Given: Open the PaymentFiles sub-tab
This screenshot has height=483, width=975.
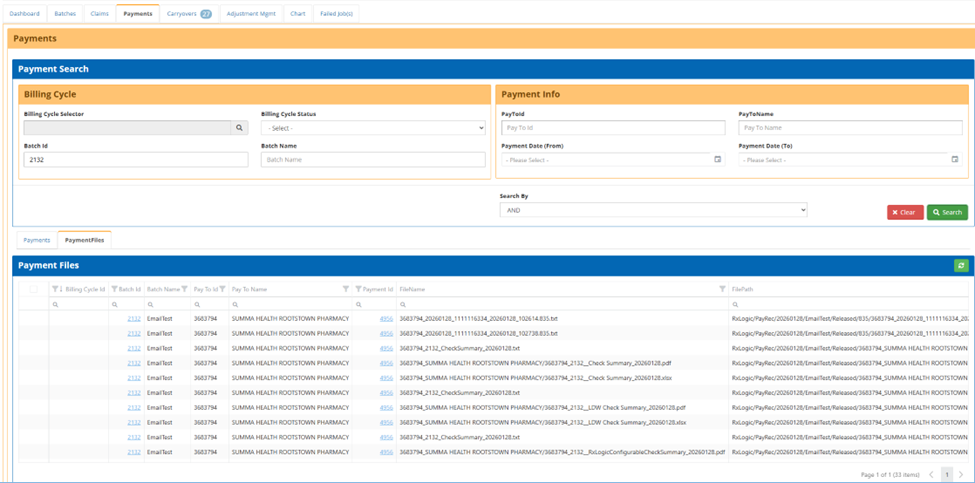Looking at the screenshot, I should pos(84,240).
